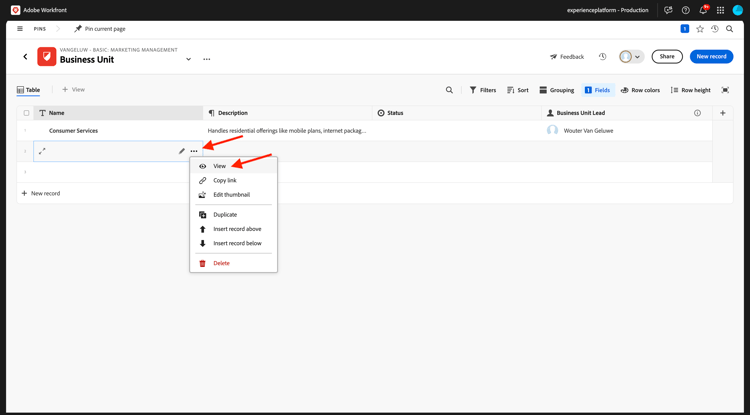Open the main hamburger menu
This screenshot has height=415, width=750.
pos(20,29)
